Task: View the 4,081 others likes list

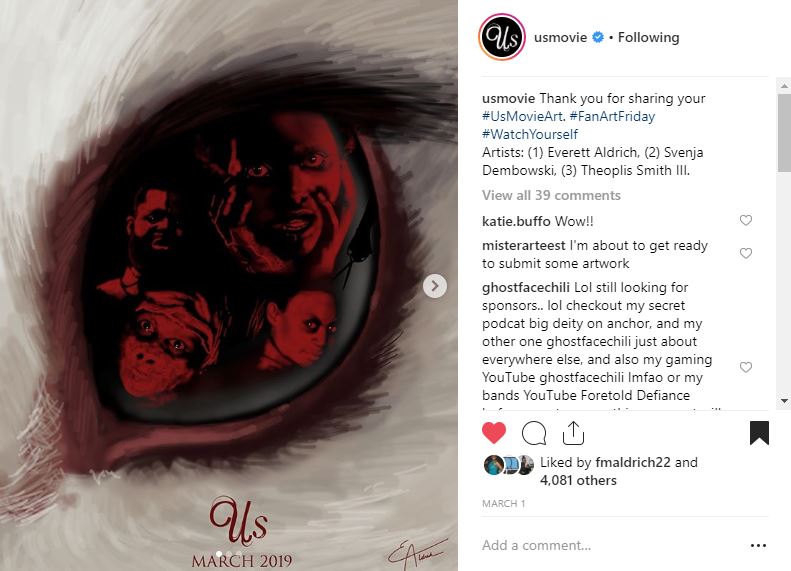Action: (578, 480)
